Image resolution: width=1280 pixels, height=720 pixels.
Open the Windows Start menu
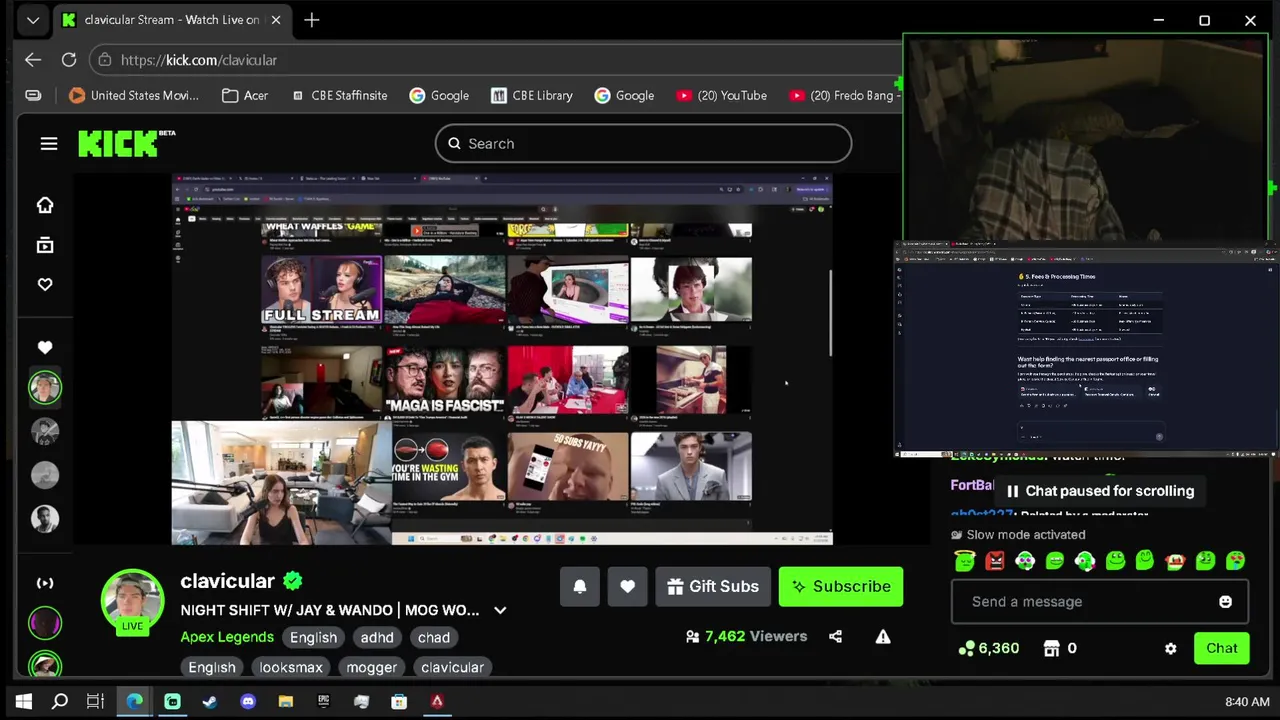pyautogui.click(x=23, y=701)
